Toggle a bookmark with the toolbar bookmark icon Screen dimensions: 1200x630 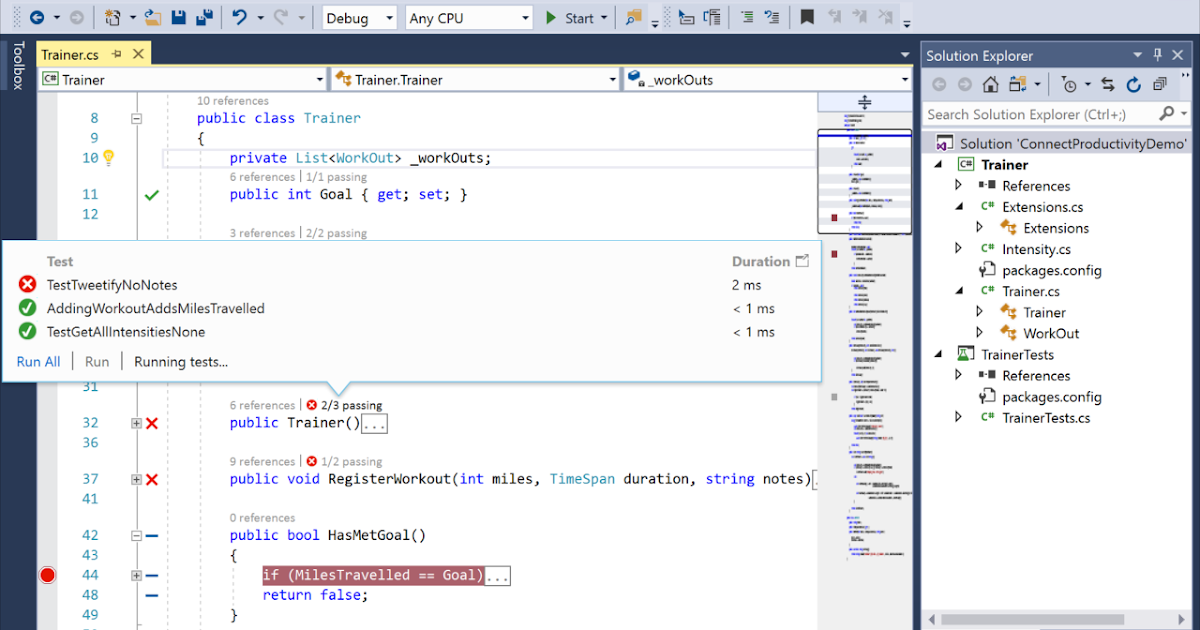pyautogui.click(x=806, y=18)
